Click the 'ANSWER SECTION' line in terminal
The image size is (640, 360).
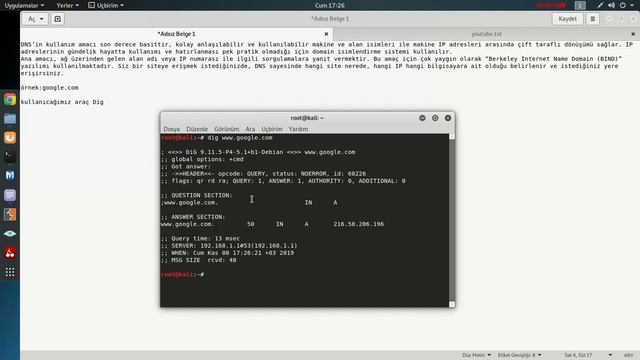pos(193,217)
